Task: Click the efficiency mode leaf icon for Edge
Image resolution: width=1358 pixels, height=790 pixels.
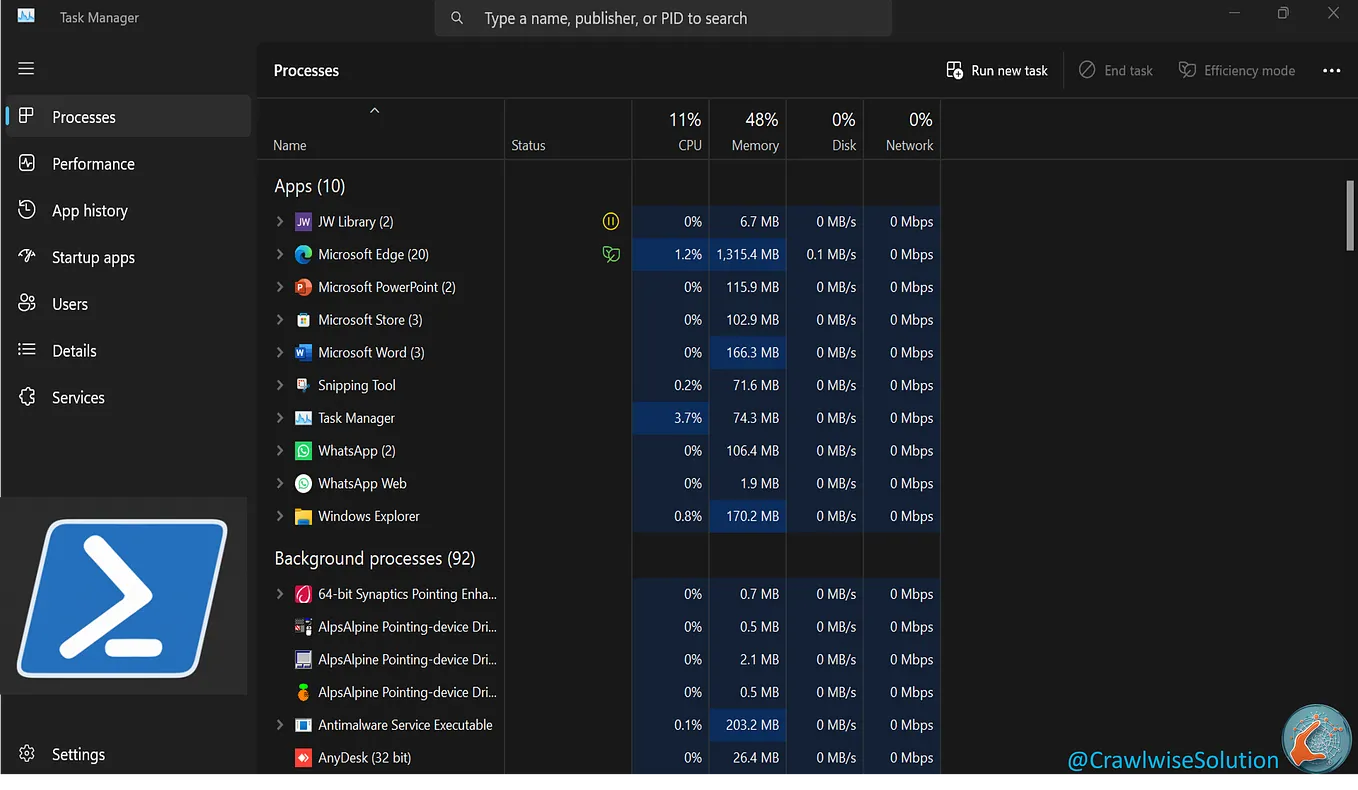Action: tap(611, 254)
